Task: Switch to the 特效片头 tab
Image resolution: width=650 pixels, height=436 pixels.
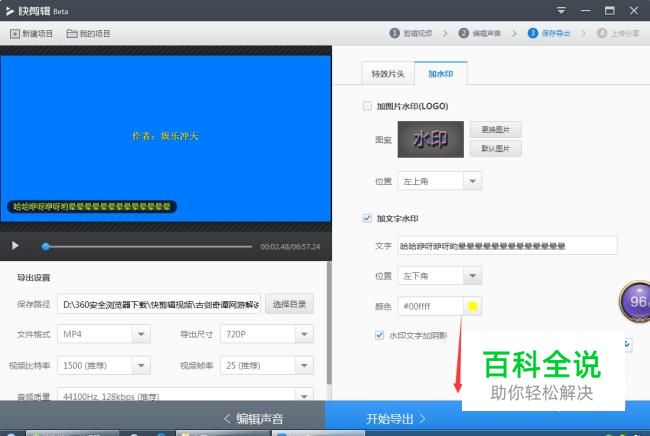Action: pos(388,74)
